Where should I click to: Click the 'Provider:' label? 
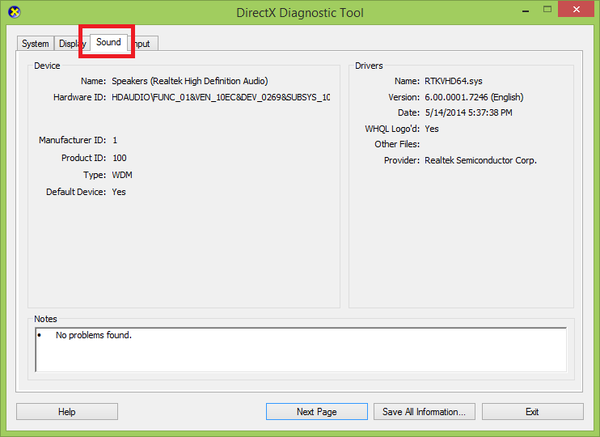click(402, 160)
